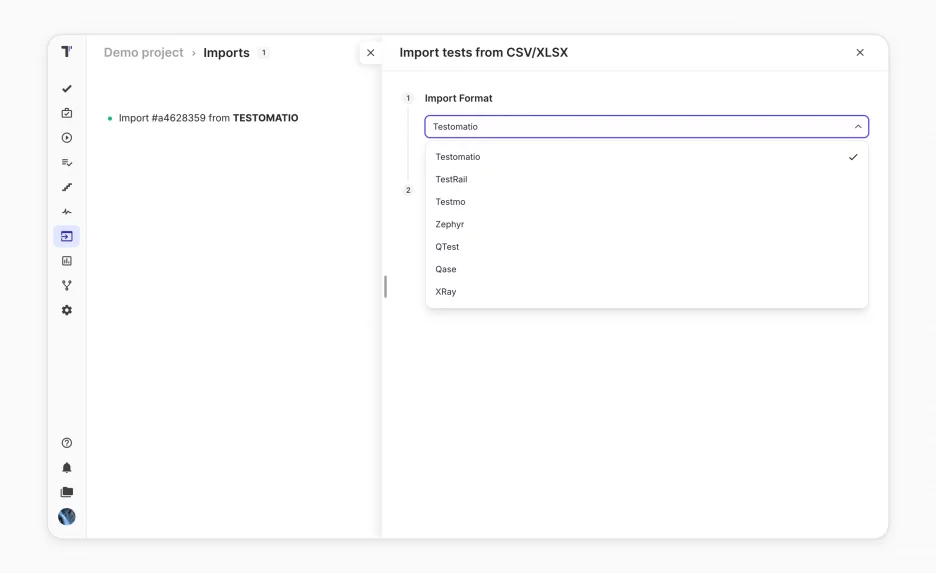Open Settings gear in sidebar
Viewport: 936px width, 573px height.
point(67,310)
